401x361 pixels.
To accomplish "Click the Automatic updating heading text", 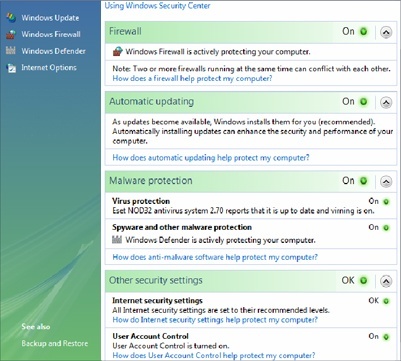I will pyautogui.click(x=151, y=101).
